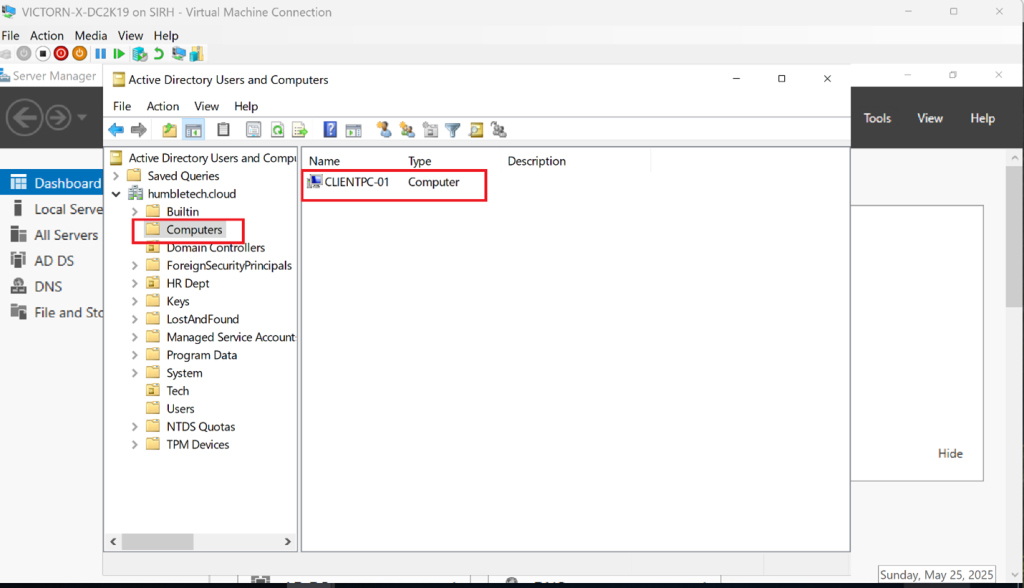Screen dimensions: 1024x588
Task: Open the Tools menu in Server Manager
Action: click(877, 118)
